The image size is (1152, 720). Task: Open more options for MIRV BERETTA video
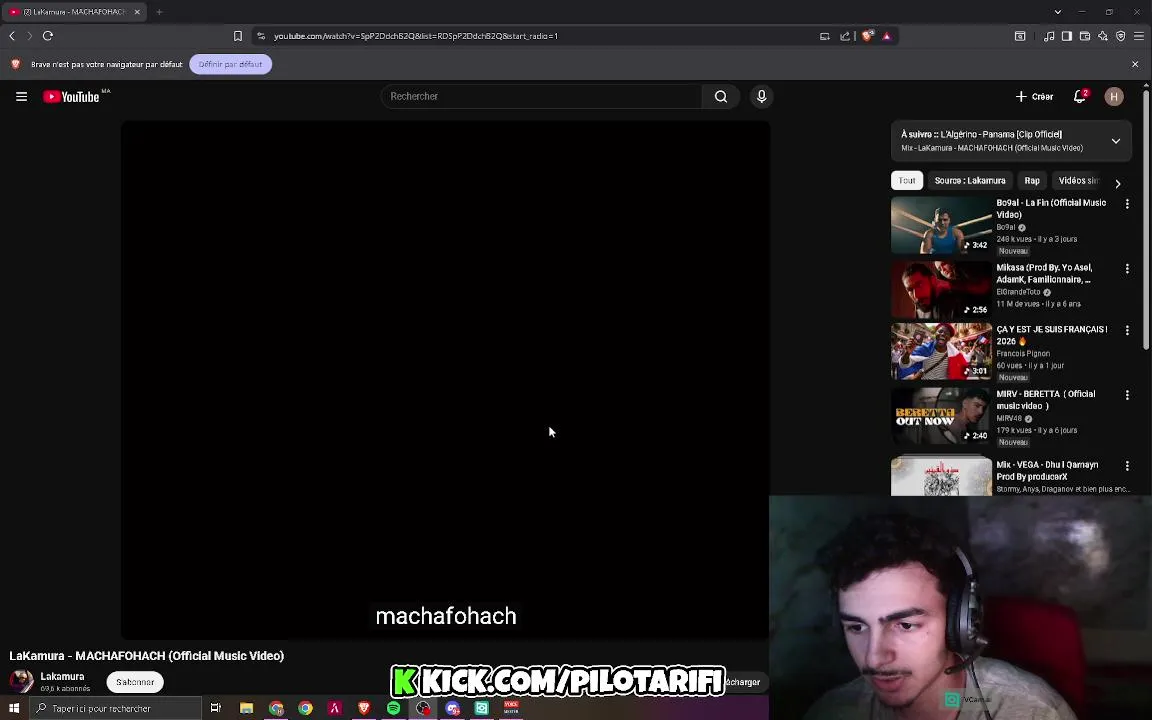point(1127,395)
